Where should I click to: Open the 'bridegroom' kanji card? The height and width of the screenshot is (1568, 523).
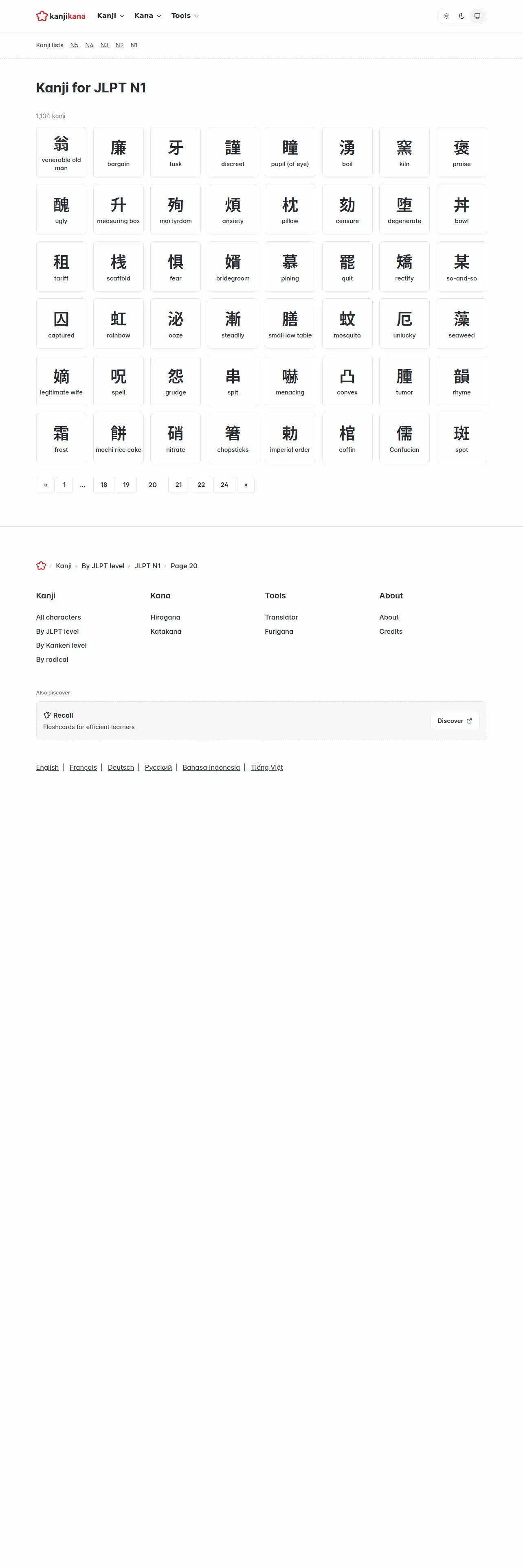point(233,267)
